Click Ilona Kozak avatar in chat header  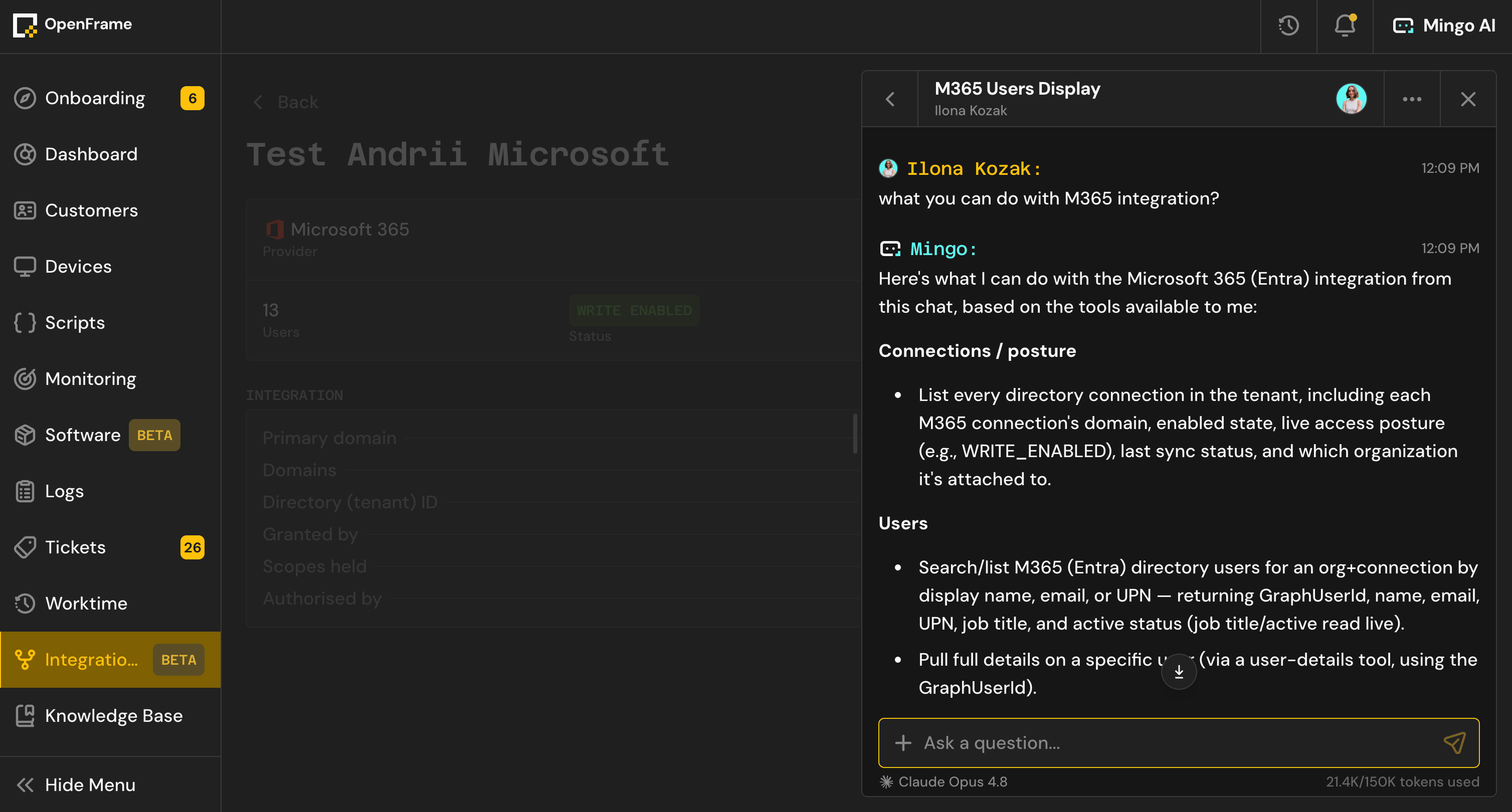1351,99
